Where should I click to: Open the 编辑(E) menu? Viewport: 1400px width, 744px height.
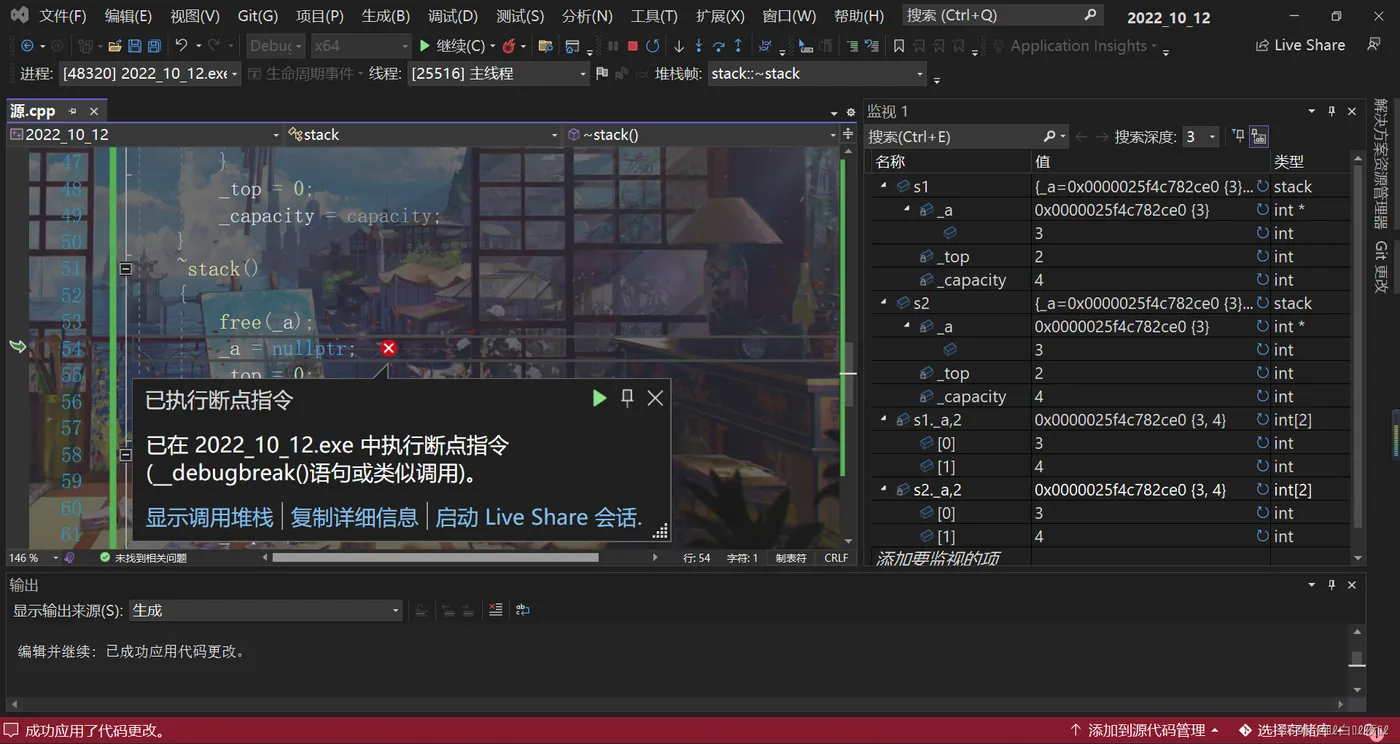point(128,16)
